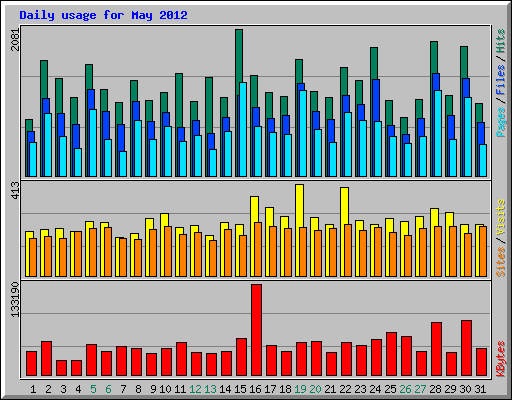Click the 2081 axis value label
The width and height of the screenshot is (512, 400).
15,40
